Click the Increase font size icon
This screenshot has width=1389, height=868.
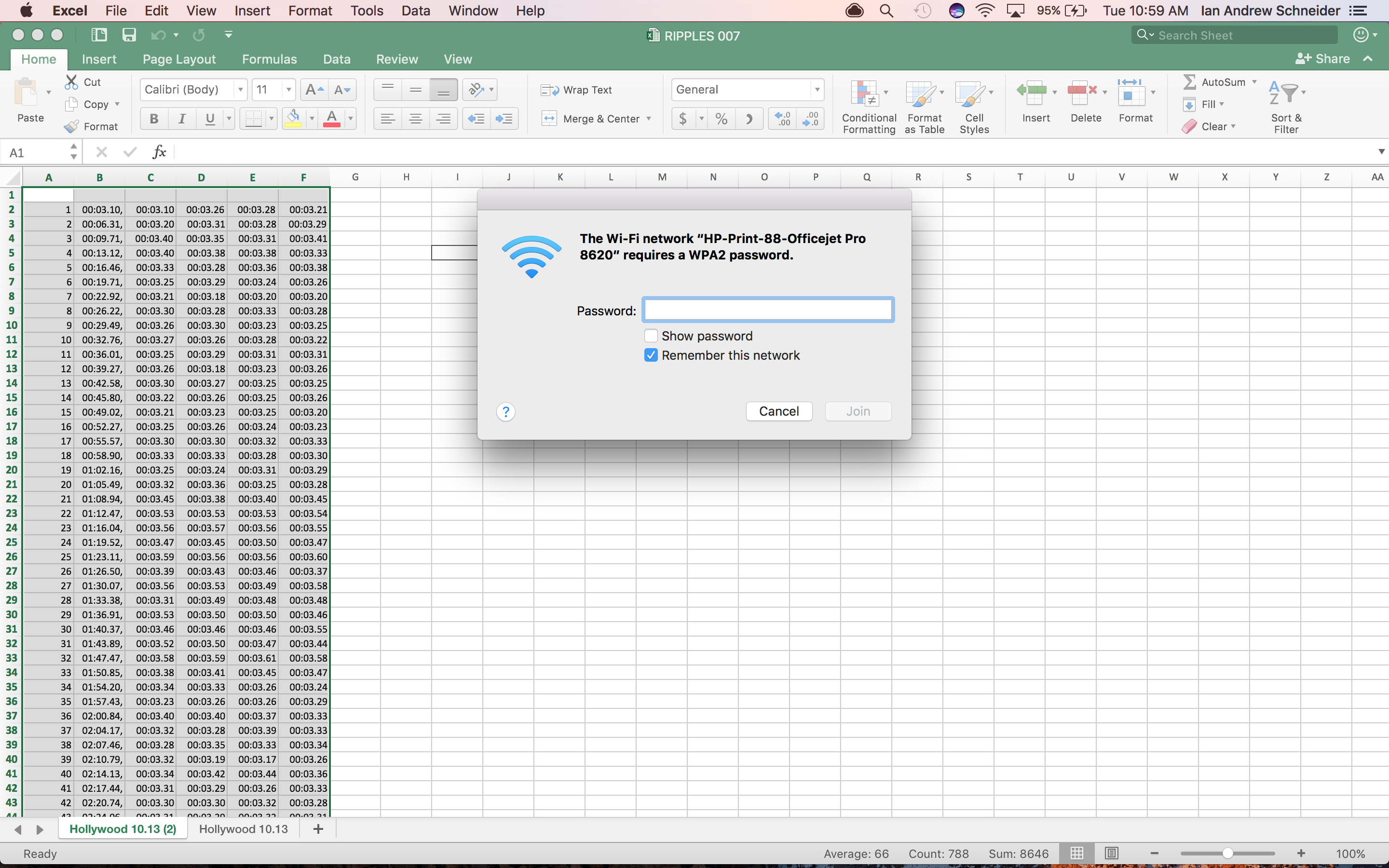coord(314,90)
